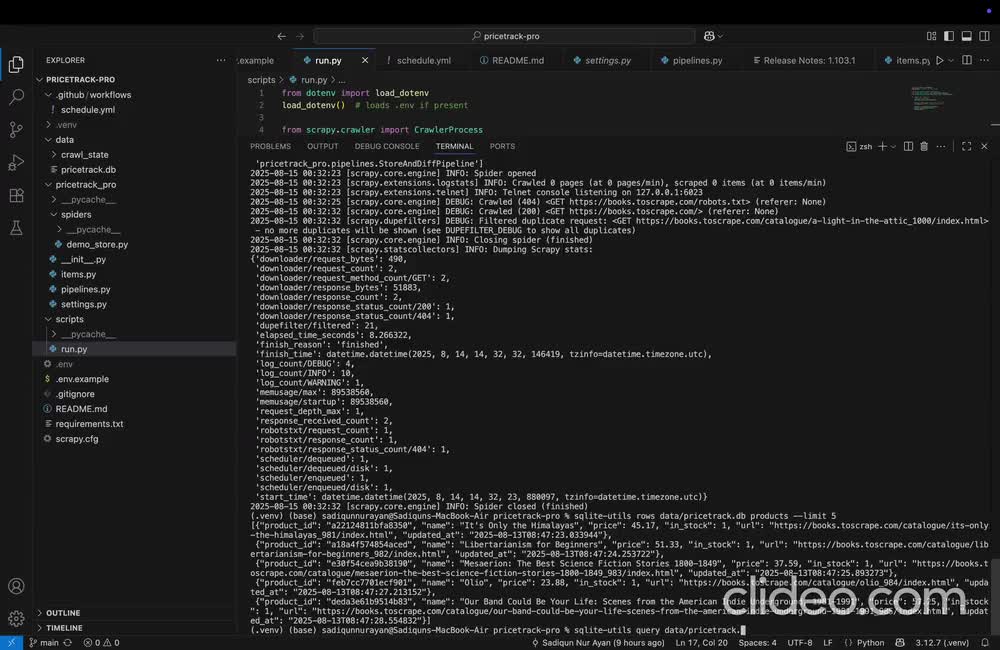
Task: Open the Debug Console panel tab
Action: coord(387,147)
